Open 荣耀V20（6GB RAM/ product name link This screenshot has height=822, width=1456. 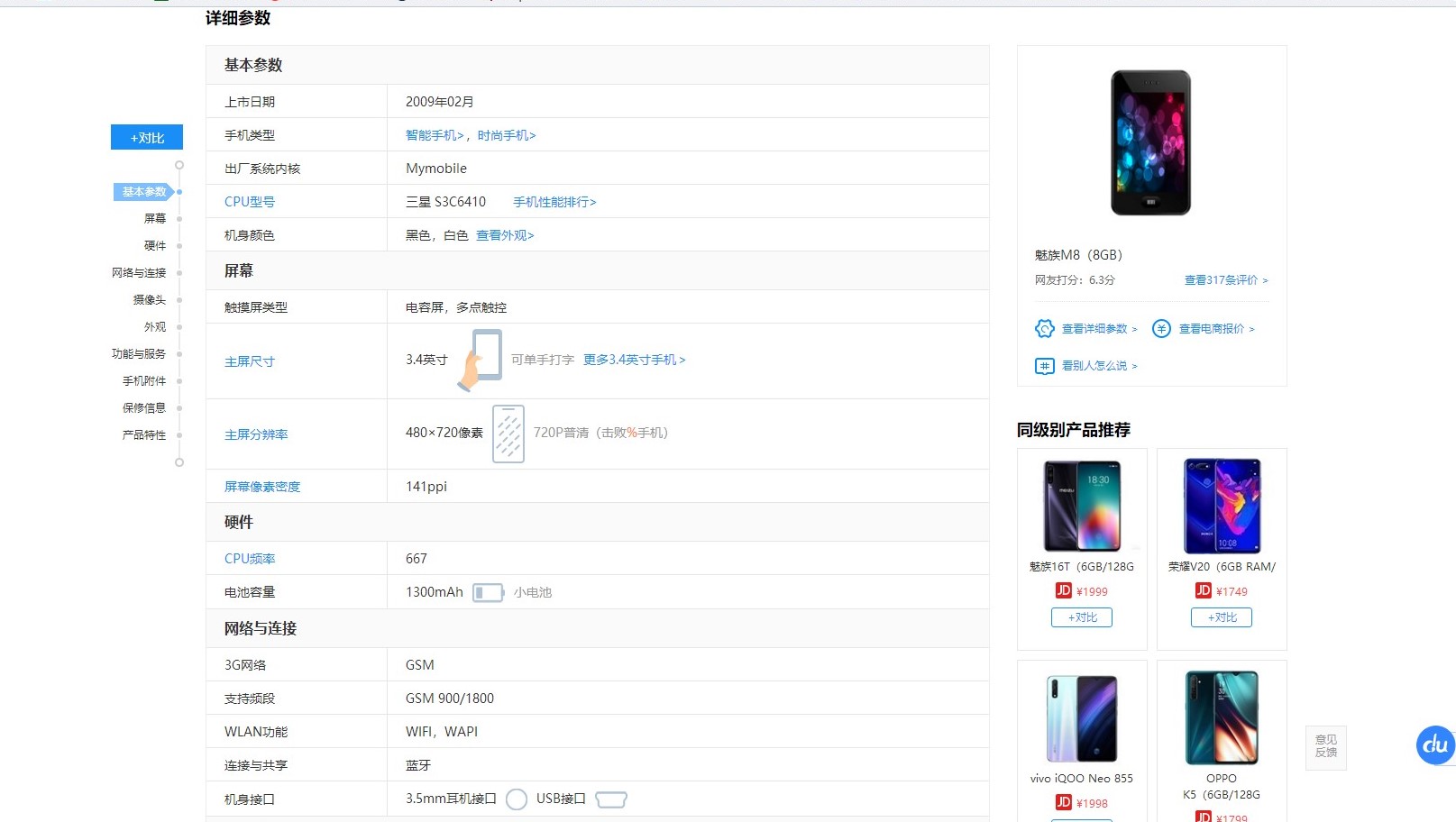click(x=1222, y=567)
